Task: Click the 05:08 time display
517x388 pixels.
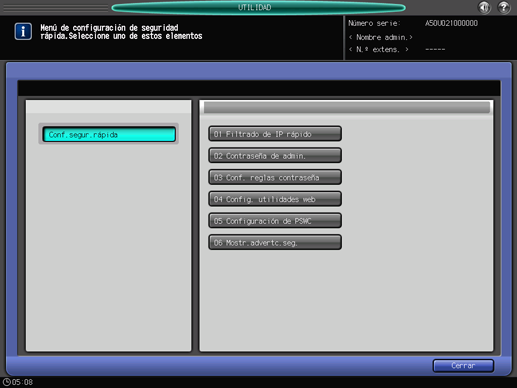Action: pyautogui.click(x=22, y=382)
